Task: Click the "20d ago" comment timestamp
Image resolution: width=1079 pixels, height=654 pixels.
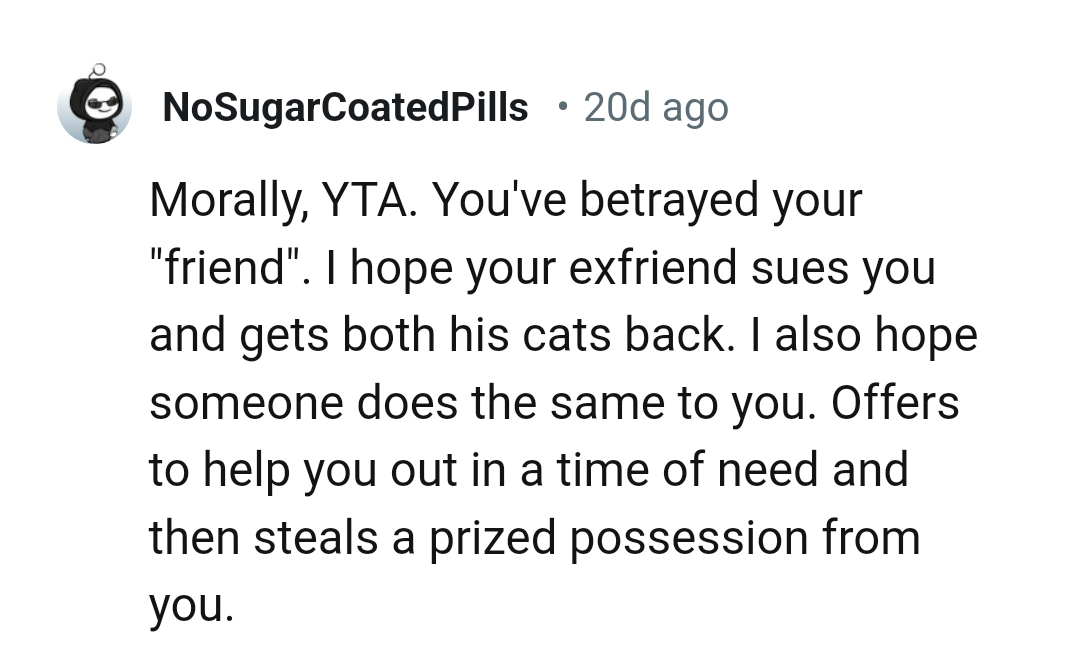Action: [656, 107]
